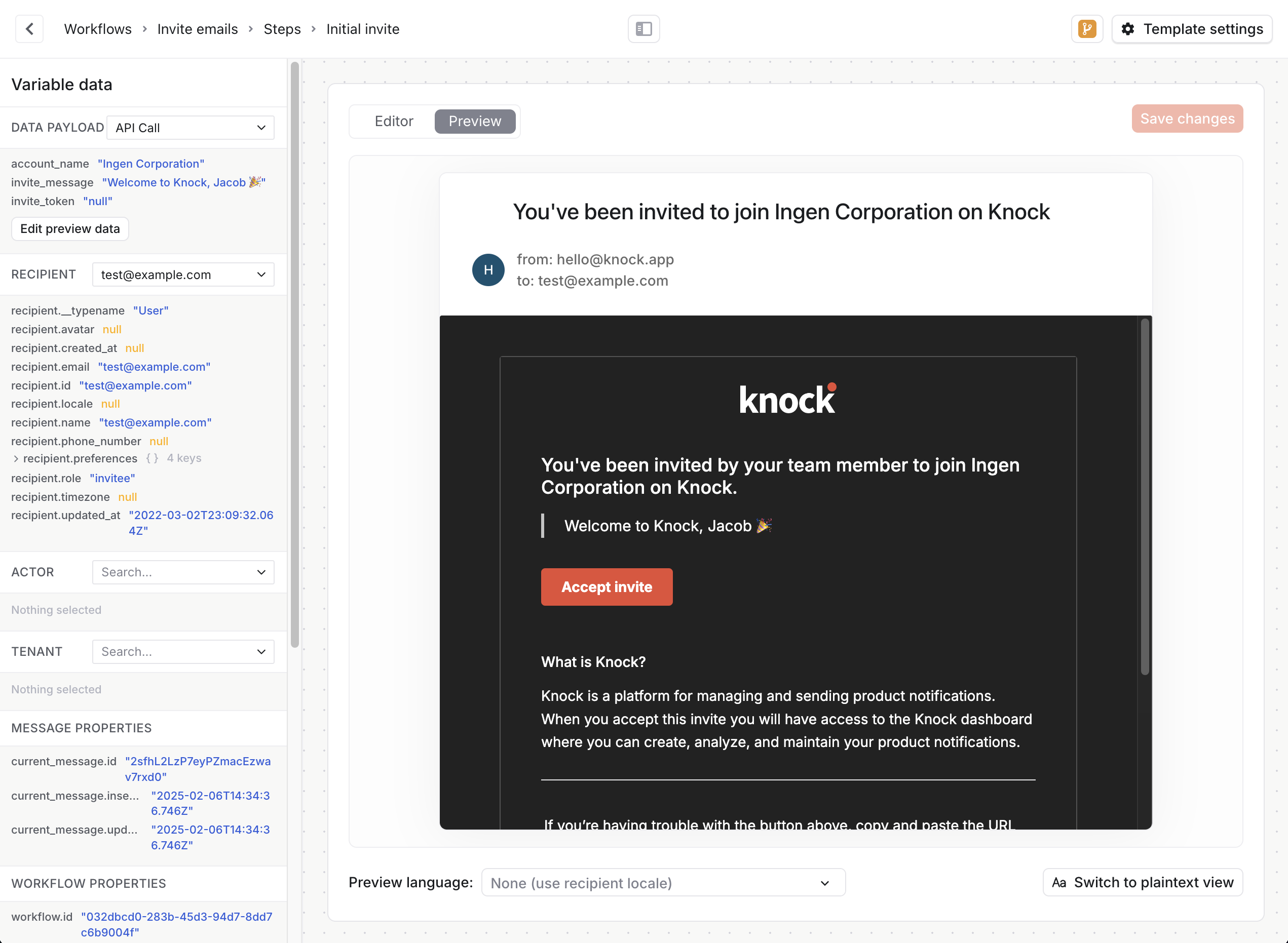Click Accept invite in the email preview
Viewport: 1288px width, 943px height.
(607, 587)
